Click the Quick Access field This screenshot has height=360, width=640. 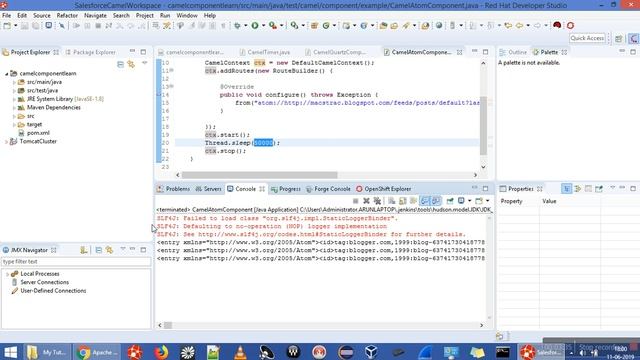[x=587, y=38]
